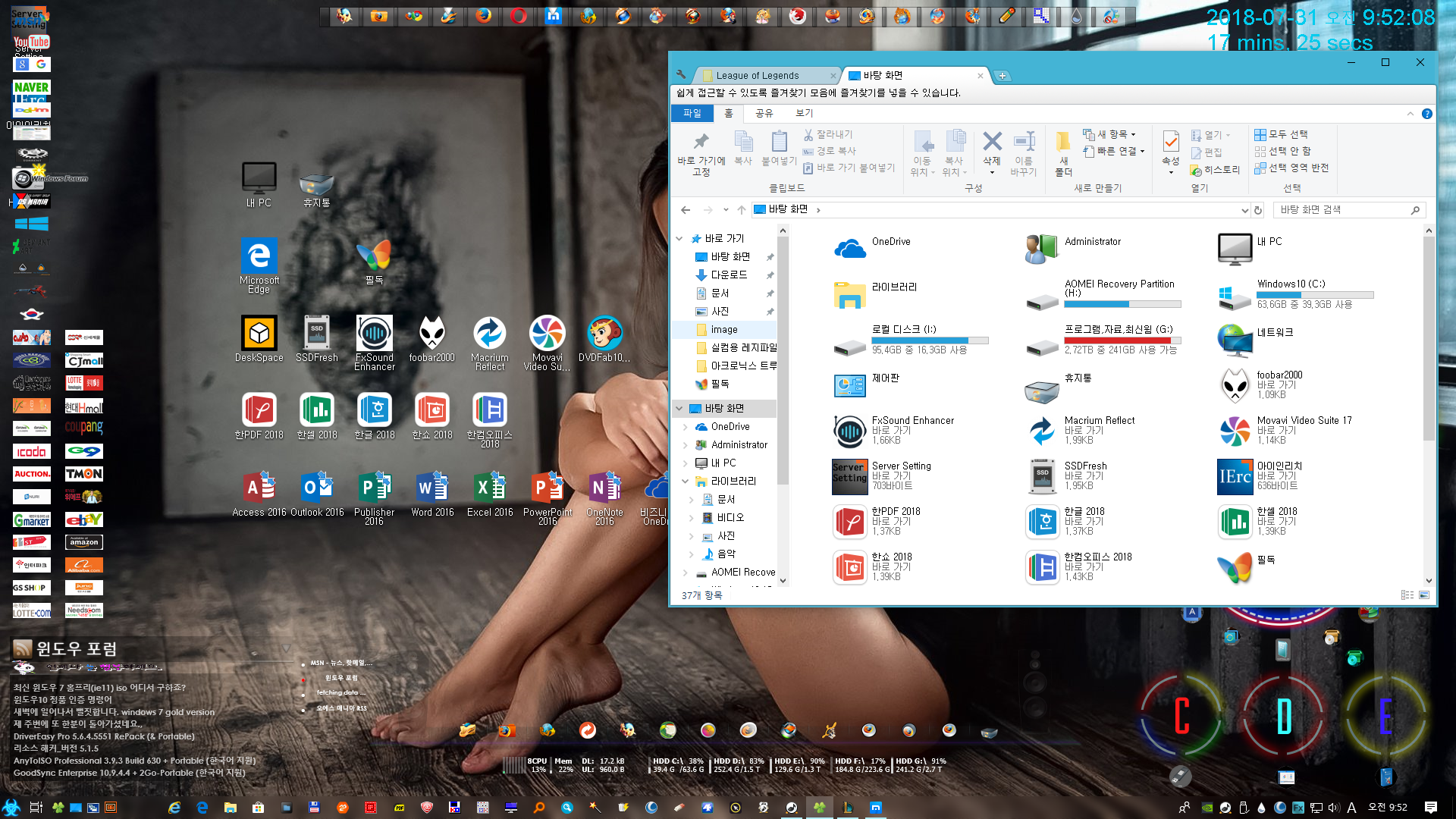Switch to the 보기 ribbon tab
This screenshot has width=1456, height=819.
(x=805, y=113)
